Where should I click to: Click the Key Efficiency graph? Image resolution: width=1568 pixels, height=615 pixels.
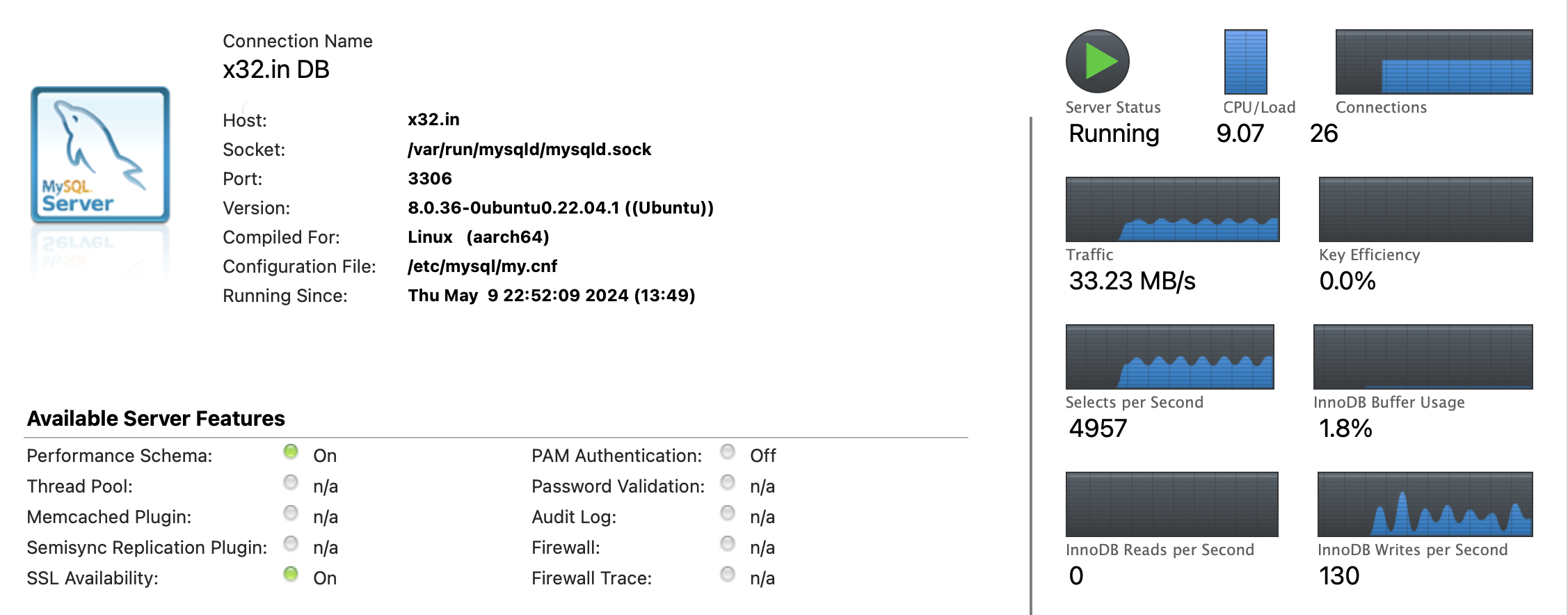(x=1425, y=209)
